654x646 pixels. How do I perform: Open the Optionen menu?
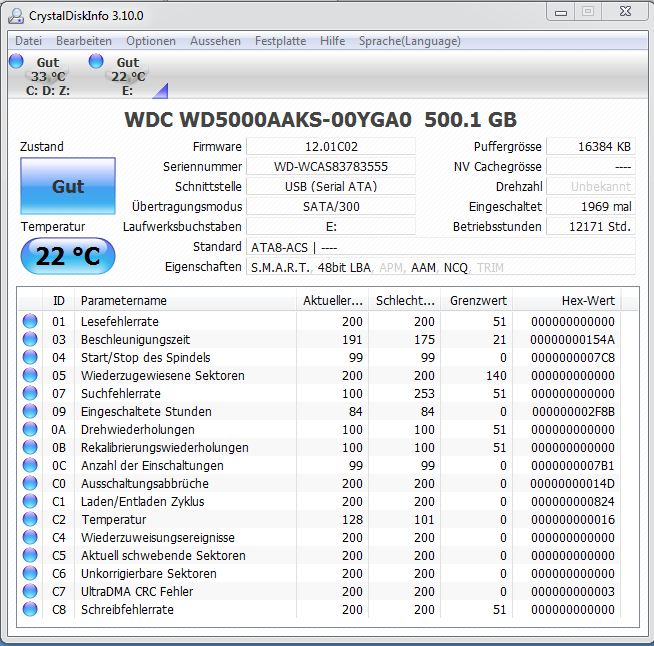[151, 41]
